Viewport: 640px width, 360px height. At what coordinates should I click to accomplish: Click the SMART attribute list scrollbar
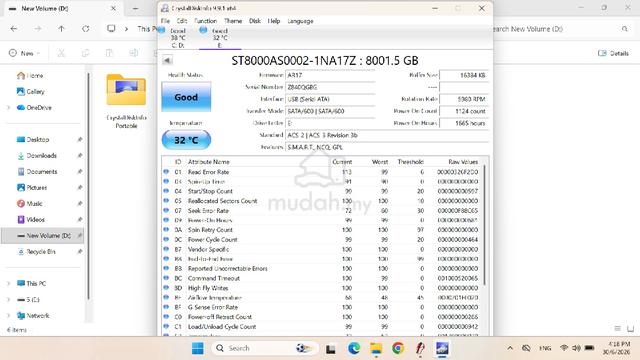tap(484, 224)
